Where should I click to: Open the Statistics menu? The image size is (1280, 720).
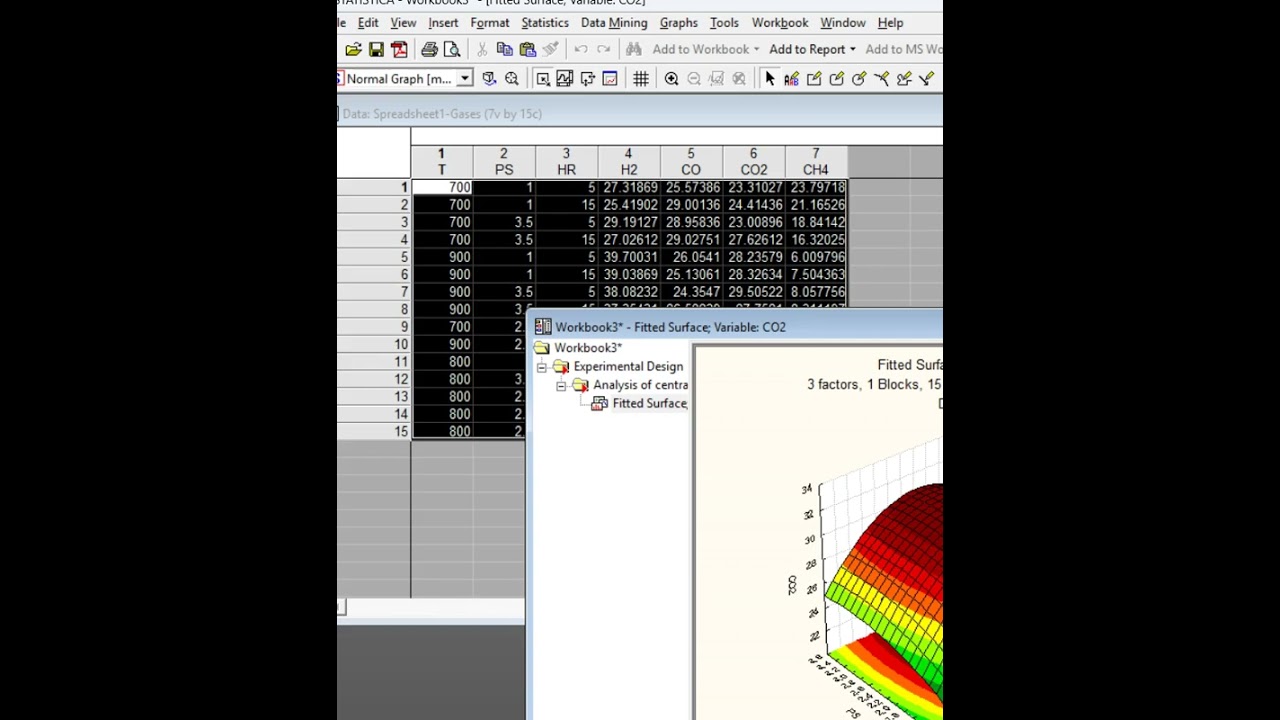coord(545,23)
